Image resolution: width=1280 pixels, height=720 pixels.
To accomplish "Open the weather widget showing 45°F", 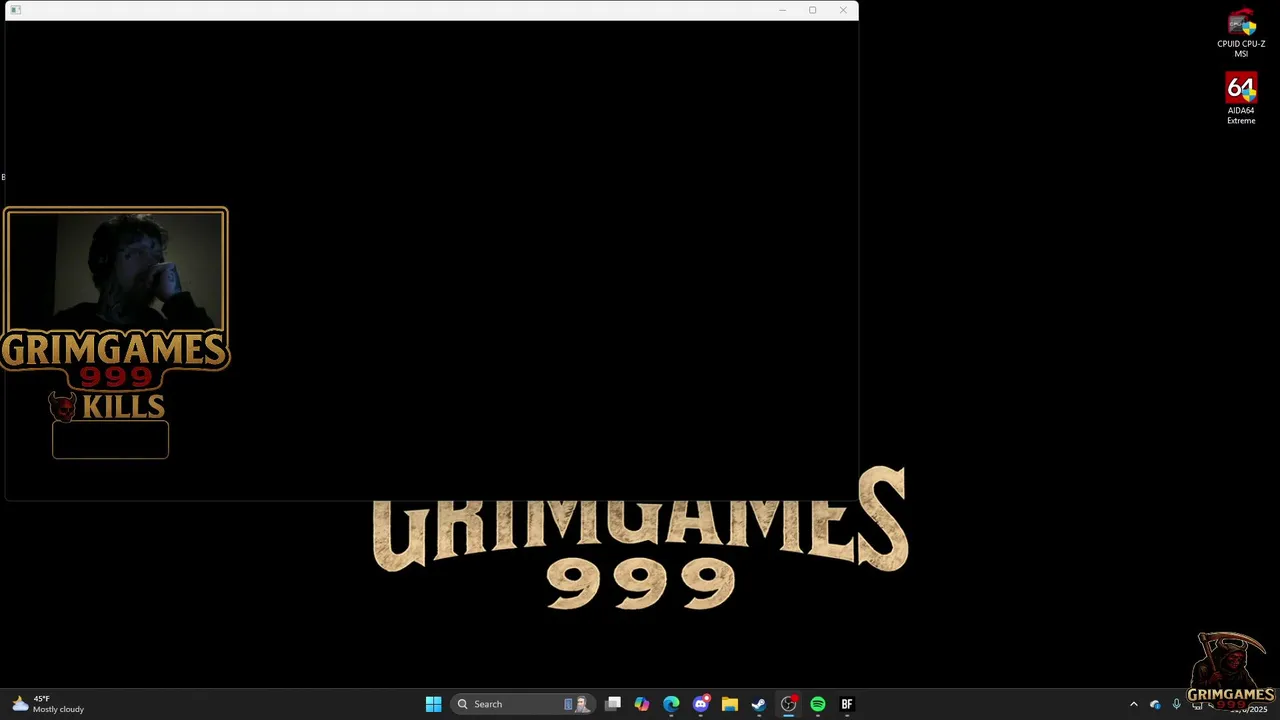I will tap(48, 704).
